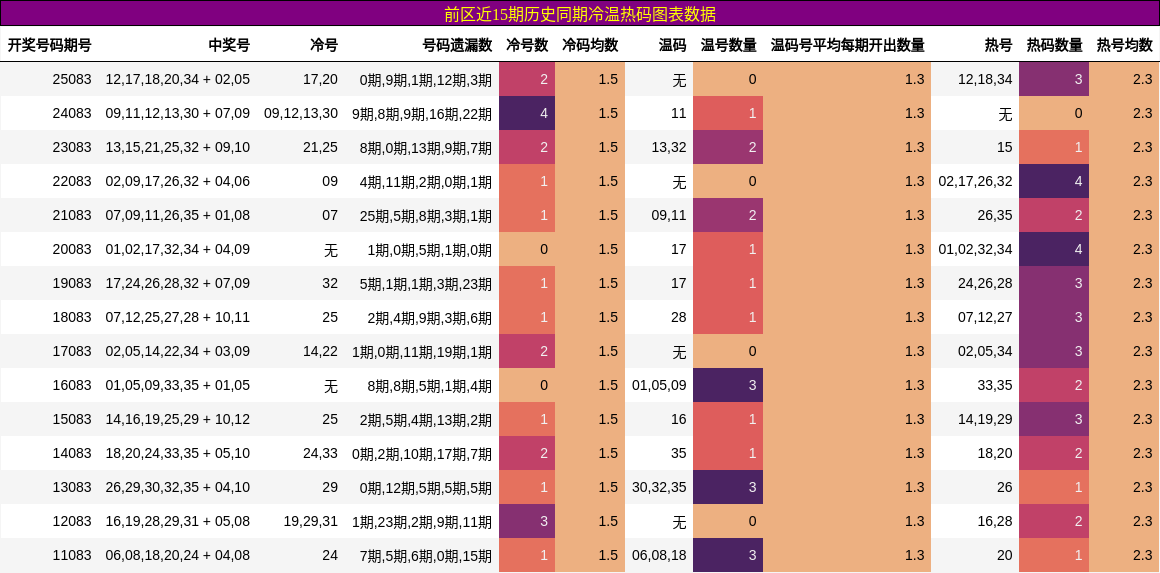Viewport: 1160px width, 573px height.
Task: Select omission cell 8期,8期,5期,1期,4期
Action: tap(429, 385)
